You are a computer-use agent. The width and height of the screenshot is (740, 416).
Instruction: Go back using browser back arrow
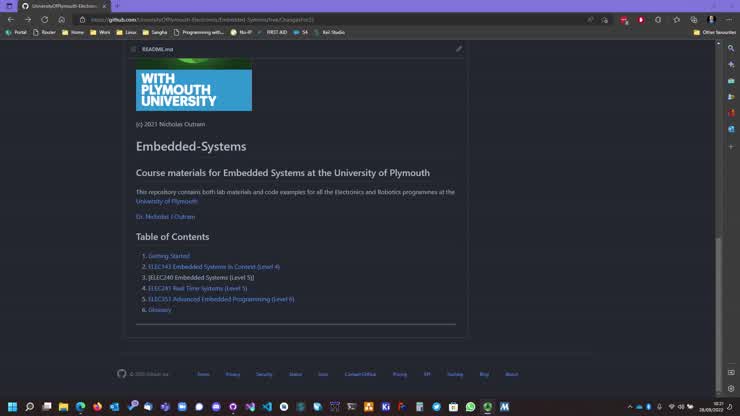[x=10, y=19]
